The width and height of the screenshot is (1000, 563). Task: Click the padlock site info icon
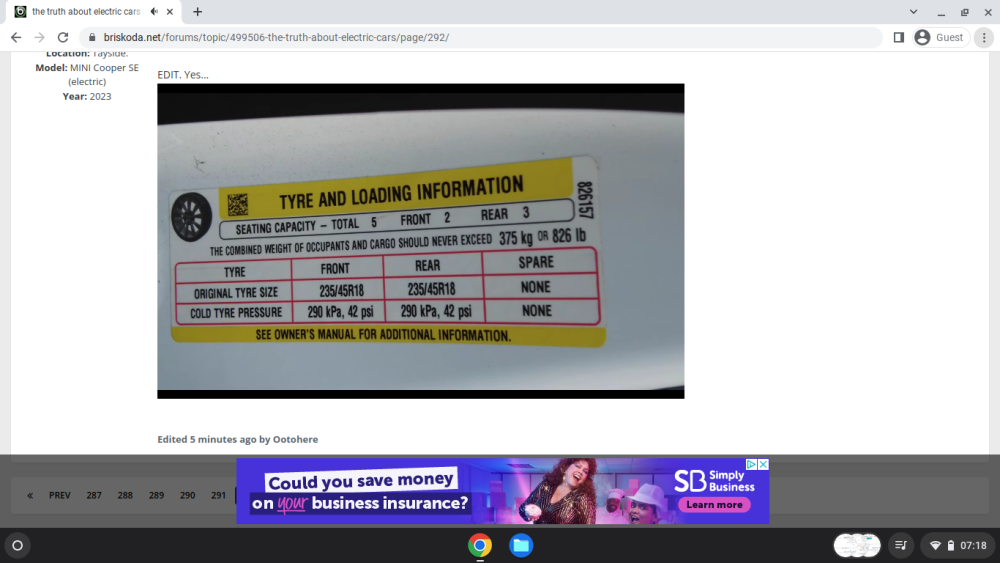tap(92, 38)
